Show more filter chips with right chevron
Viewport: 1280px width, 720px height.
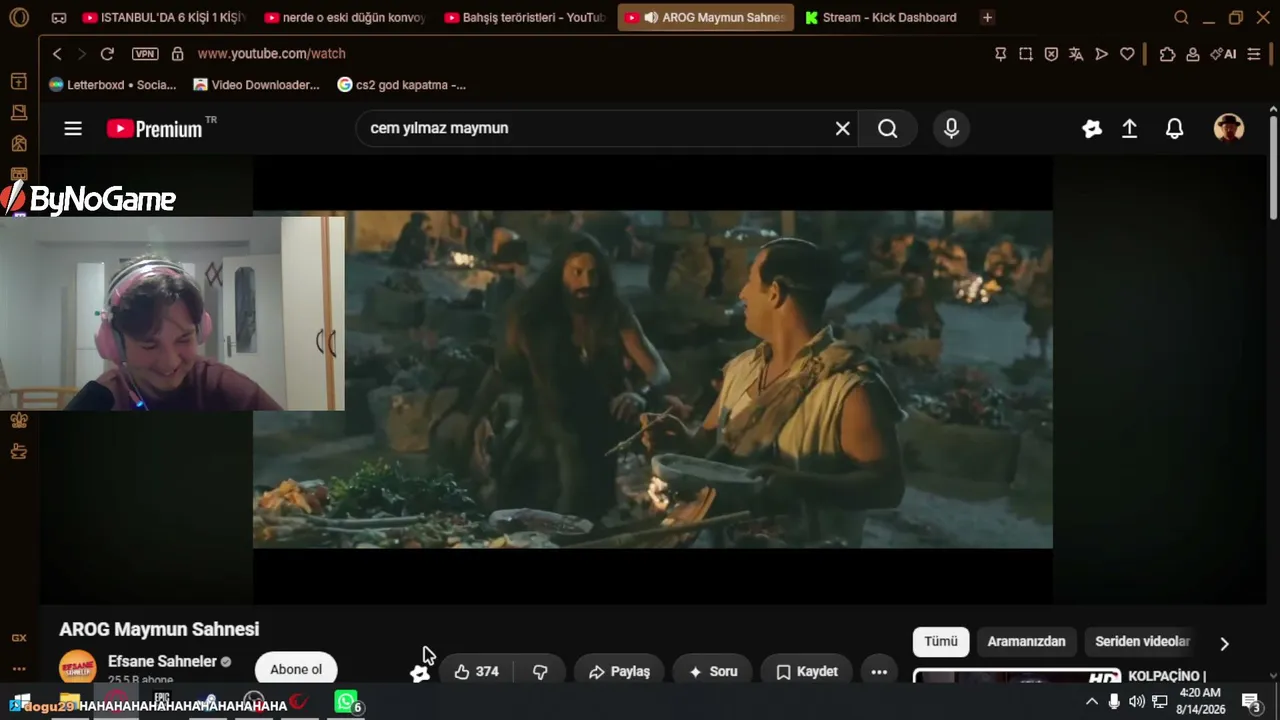point(1224,643)
